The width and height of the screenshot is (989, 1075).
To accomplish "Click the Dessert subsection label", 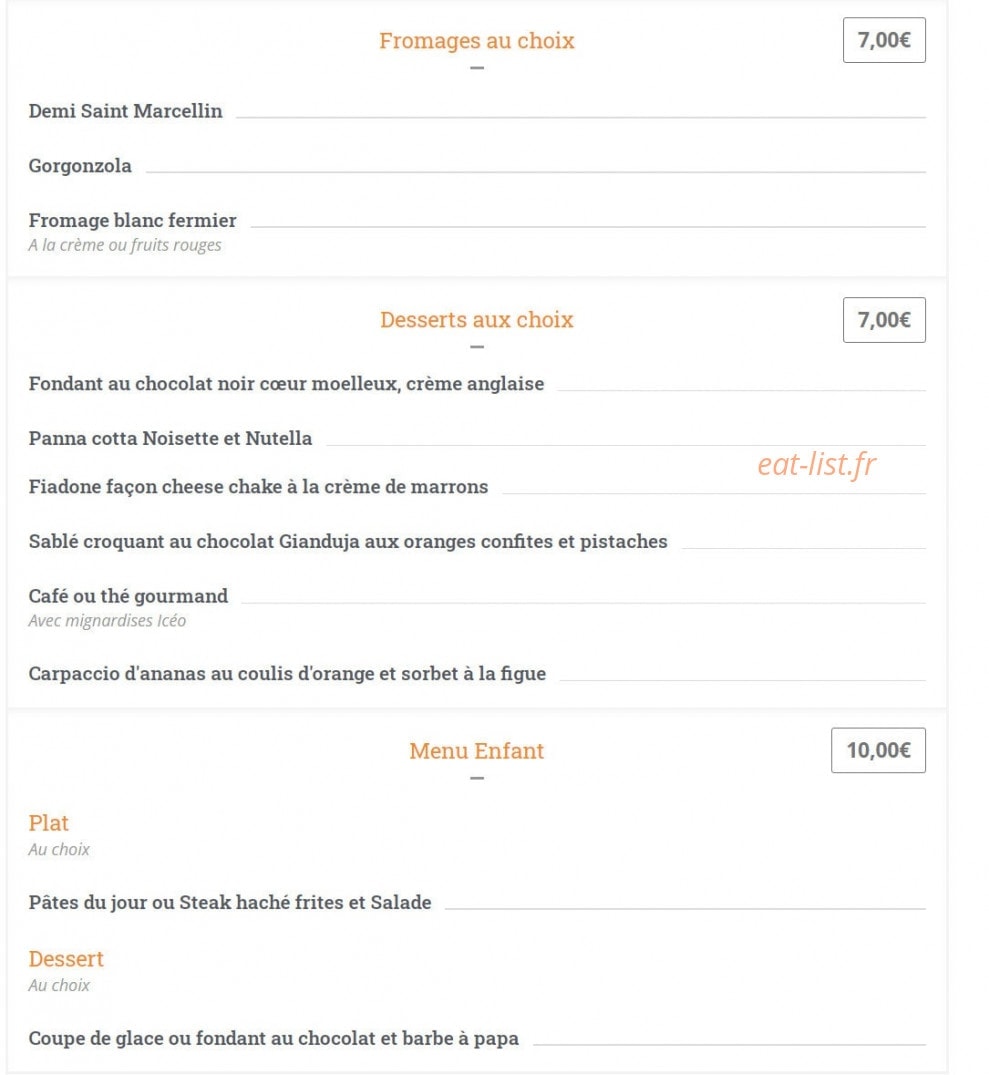I will tap(66, 959).
